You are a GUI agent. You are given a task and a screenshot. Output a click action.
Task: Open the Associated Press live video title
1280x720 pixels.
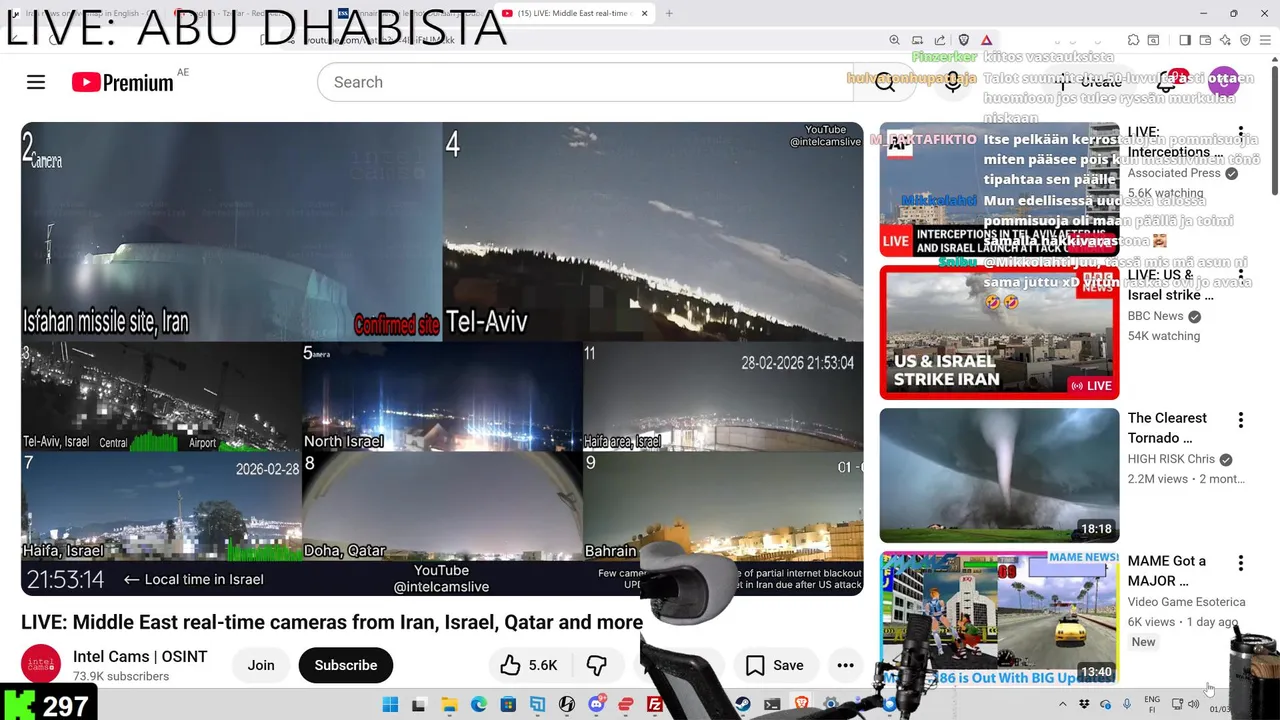coord(1175,142)
